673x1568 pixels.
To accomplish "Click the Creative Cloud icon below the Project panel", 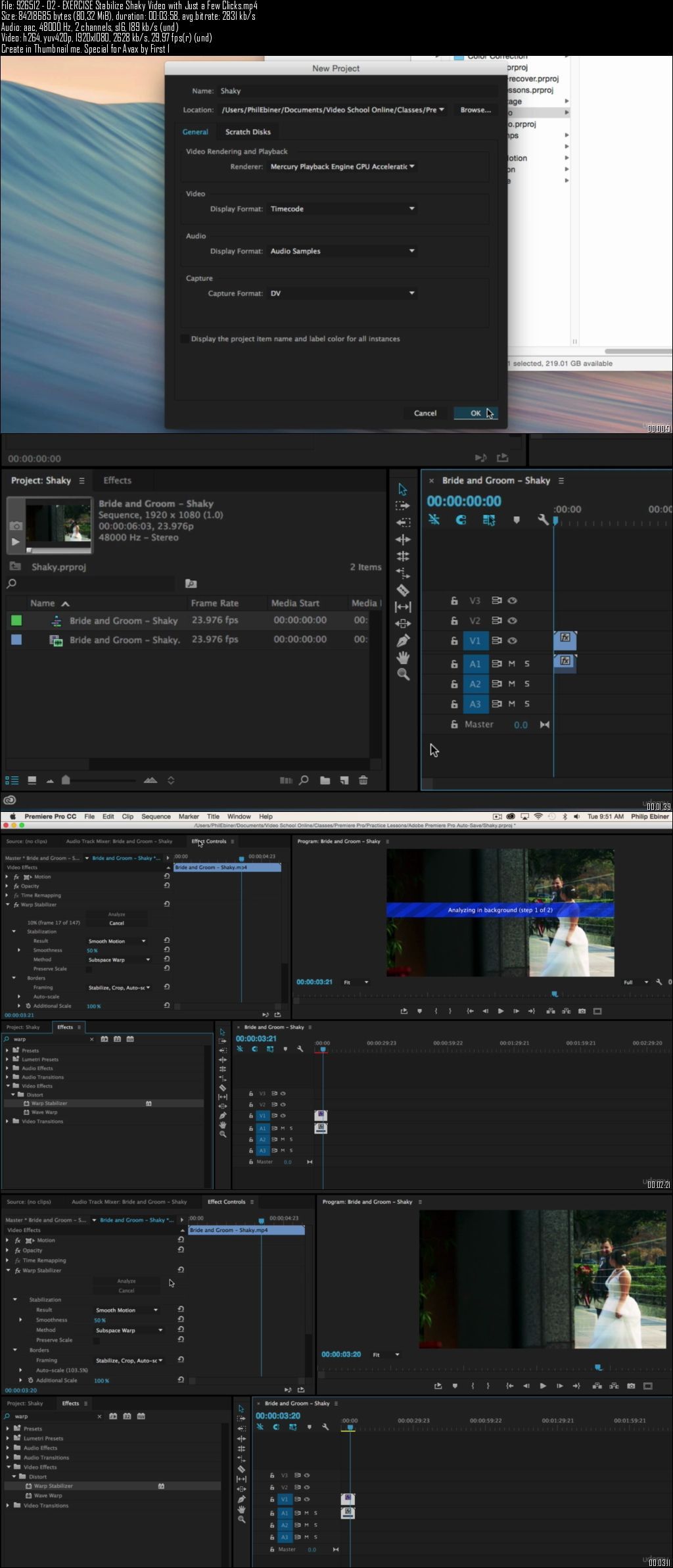I will point(9,800).
